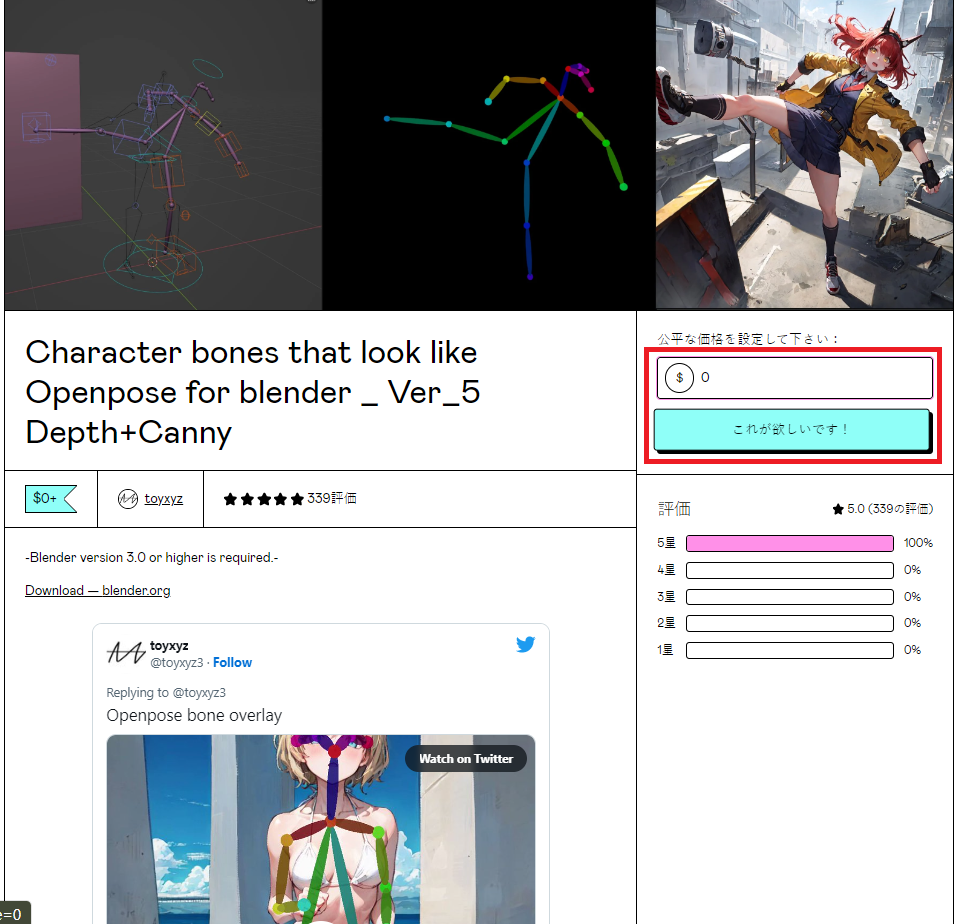Click the 100% label next to the 5星 bar
Viewport: 957px width, 924px height.
point(918,543)
